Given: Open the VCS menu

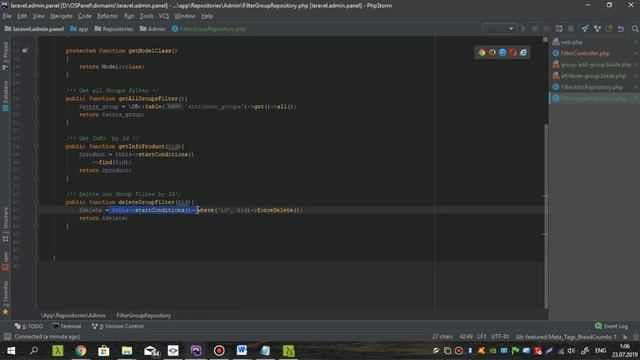Looking at the screenshot, I should pos(164,16).
